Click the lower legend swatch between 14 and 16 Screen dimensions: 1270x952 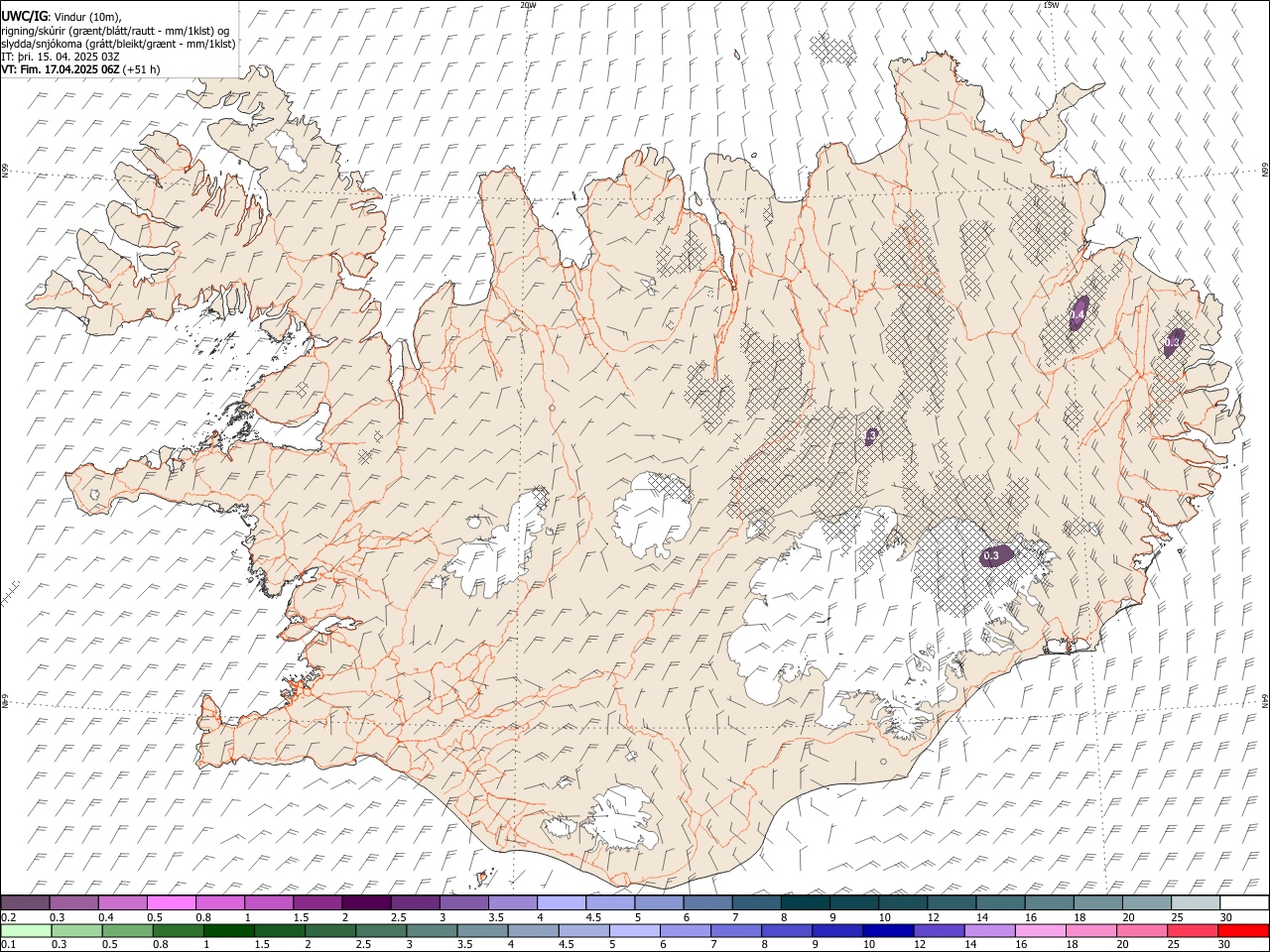coord(989,930)
